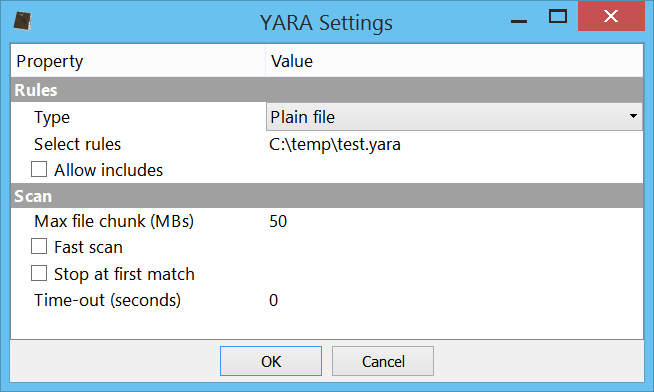654x392 pixels.
Task: Select the Time-out (seconds) label
Action: coord(108,300)
